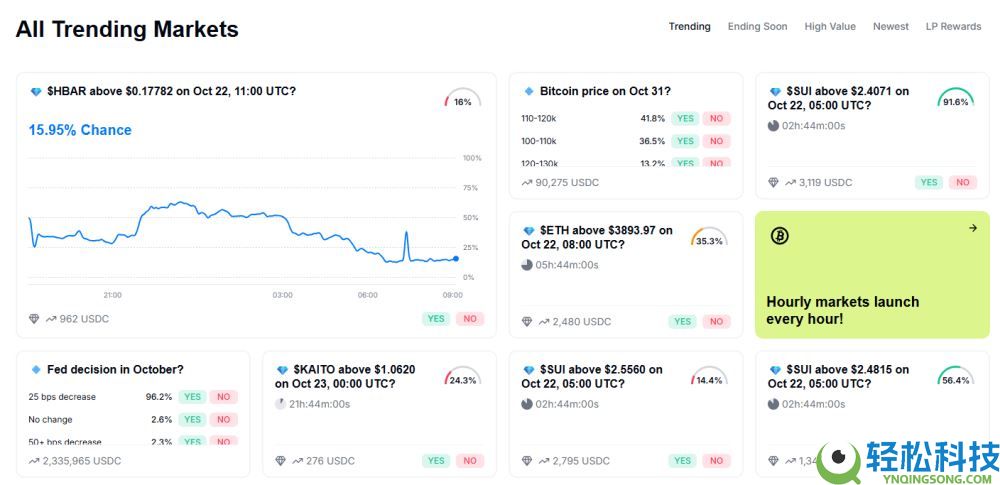Click the diamond icon beside $HBAR market title
This screenshot has height=485, width=1000.
pos(36,92)
